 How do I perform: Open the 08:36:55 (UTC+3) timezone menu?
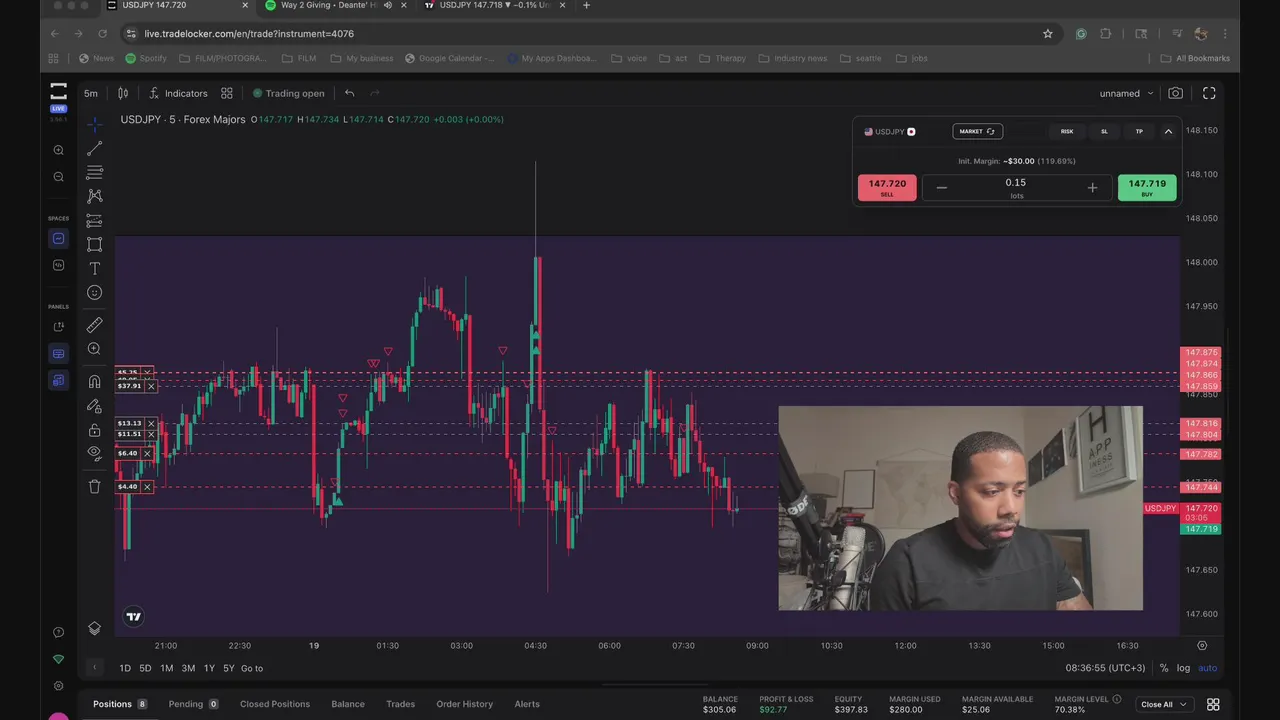(x=1105, y=668)
